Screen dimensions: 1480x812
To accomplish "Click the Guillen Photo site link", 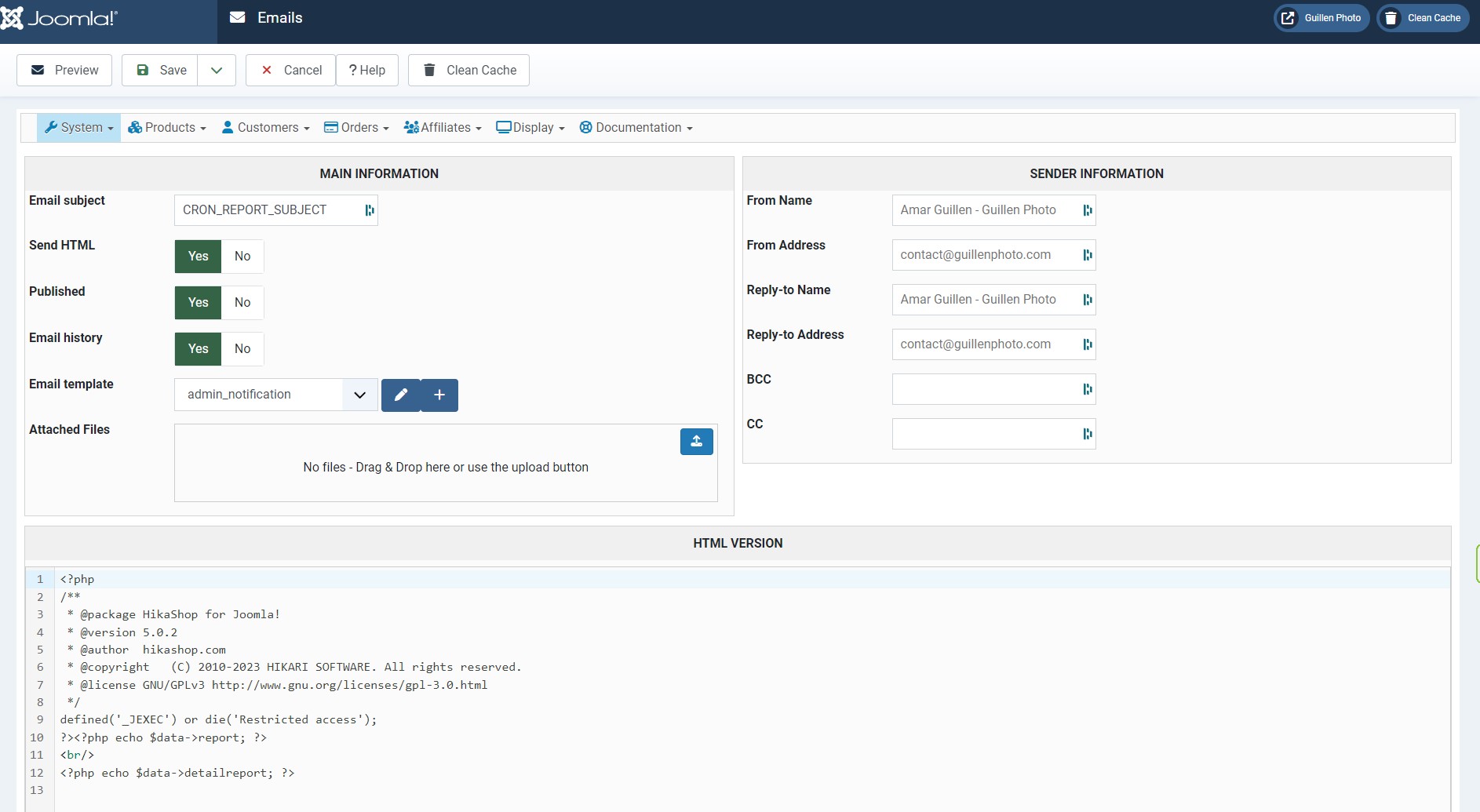I will click(x=1321, y=18).
